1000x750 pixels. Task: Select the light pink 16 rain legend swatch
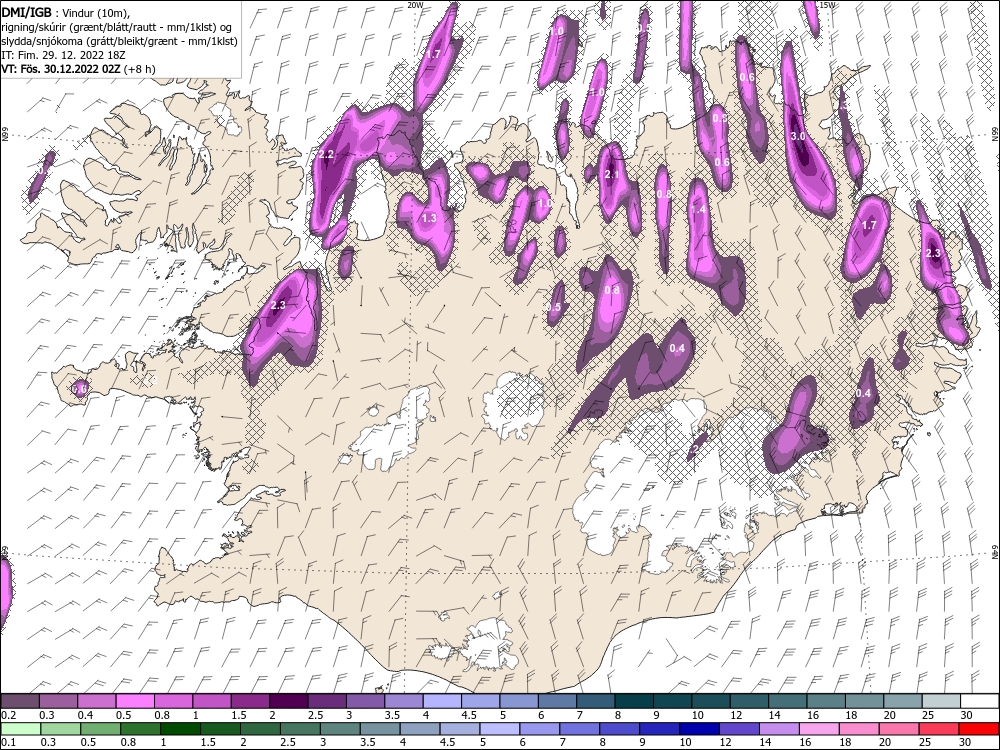coord(818,729)
